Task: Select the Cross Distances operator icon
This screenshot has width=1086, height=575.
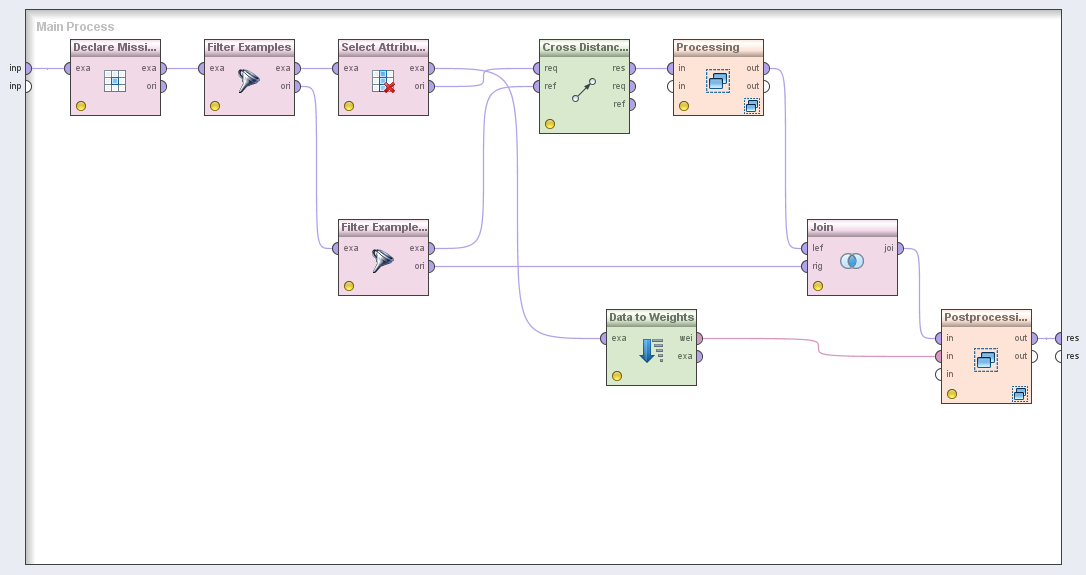Action: 584,90
